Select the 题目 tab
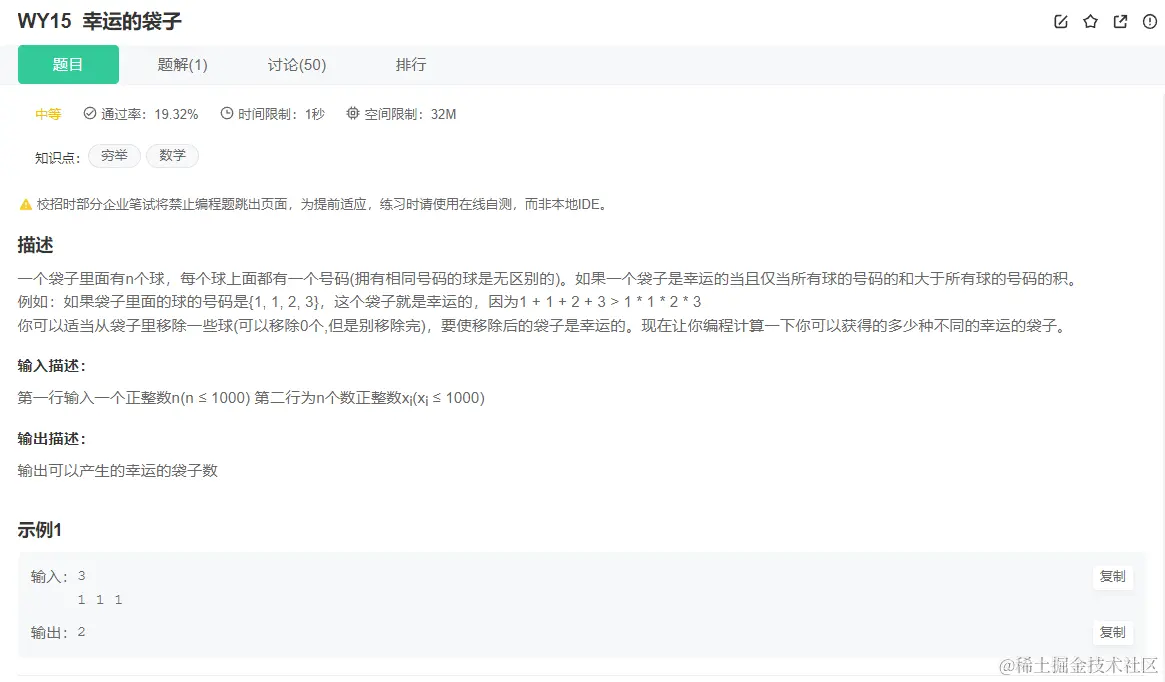The image size is (1165, 682). tap(68, 65)
